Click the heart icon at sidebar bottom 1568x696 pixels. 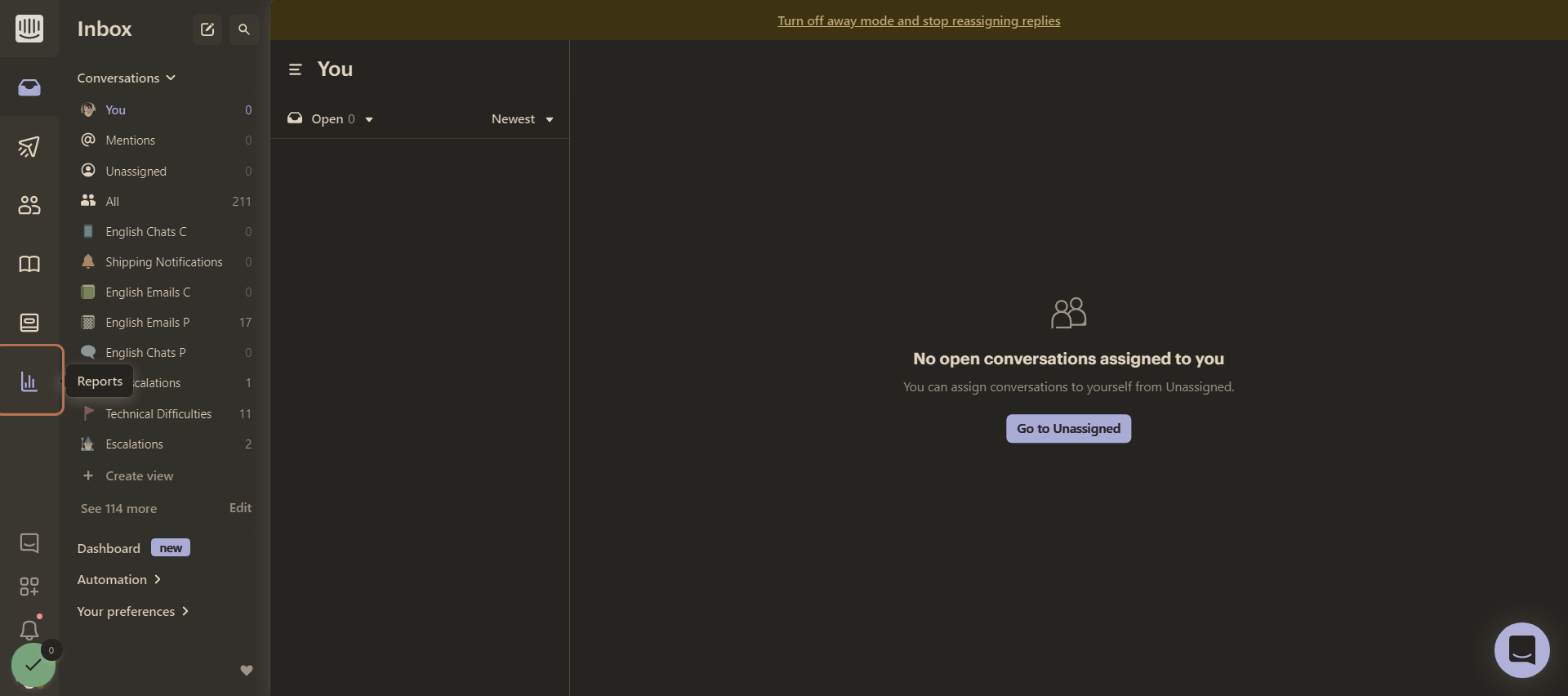pyautogui.click(x=247, y=671)
